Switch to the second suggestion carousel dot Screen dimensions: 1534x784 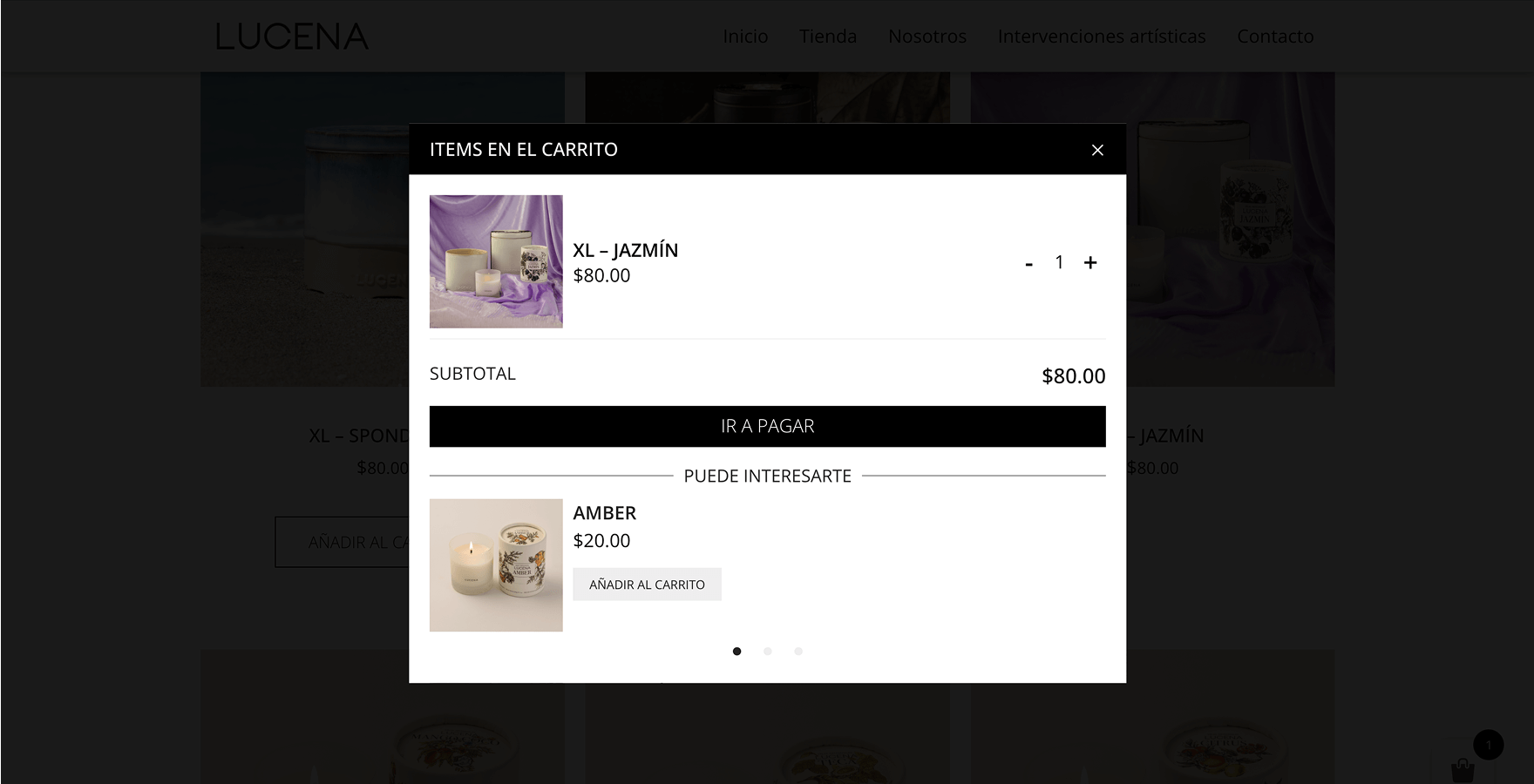click(x=768, y=652)
